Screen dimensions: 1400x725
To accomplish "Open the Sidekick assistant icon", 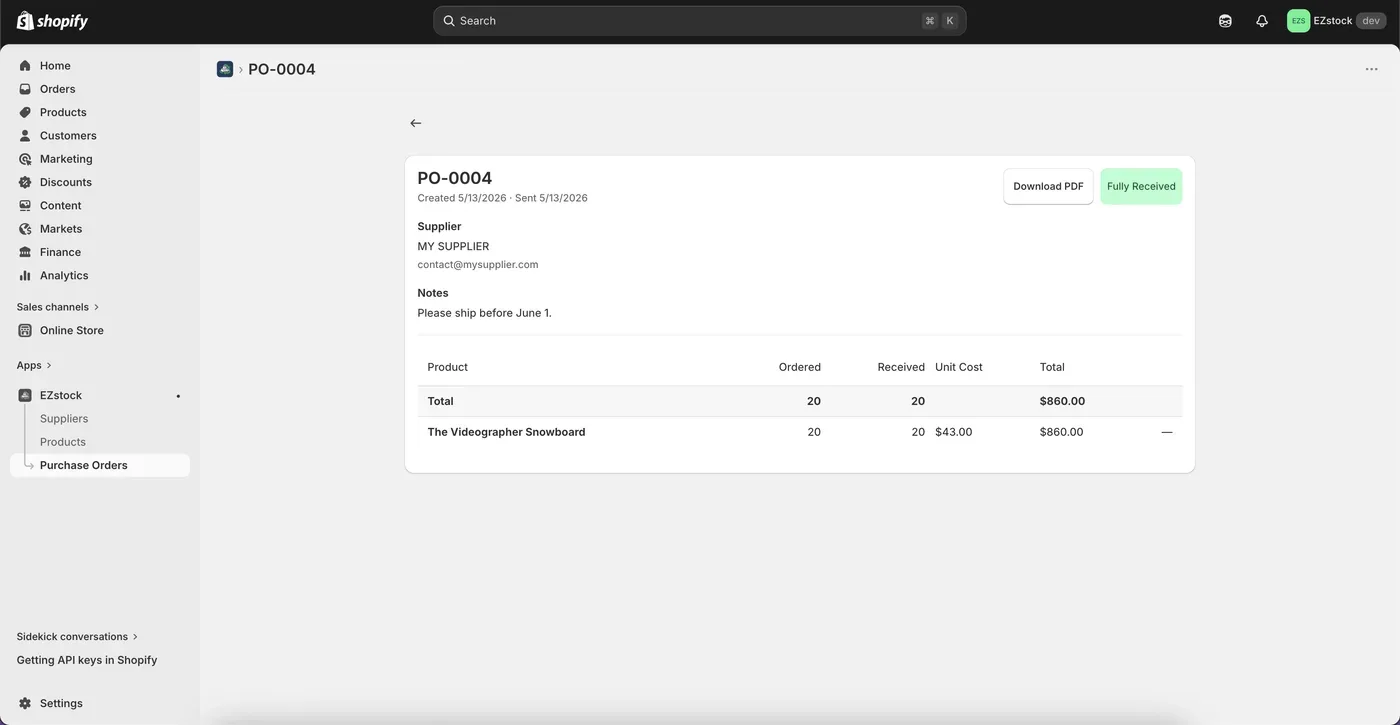I will tap(1225, 21).
